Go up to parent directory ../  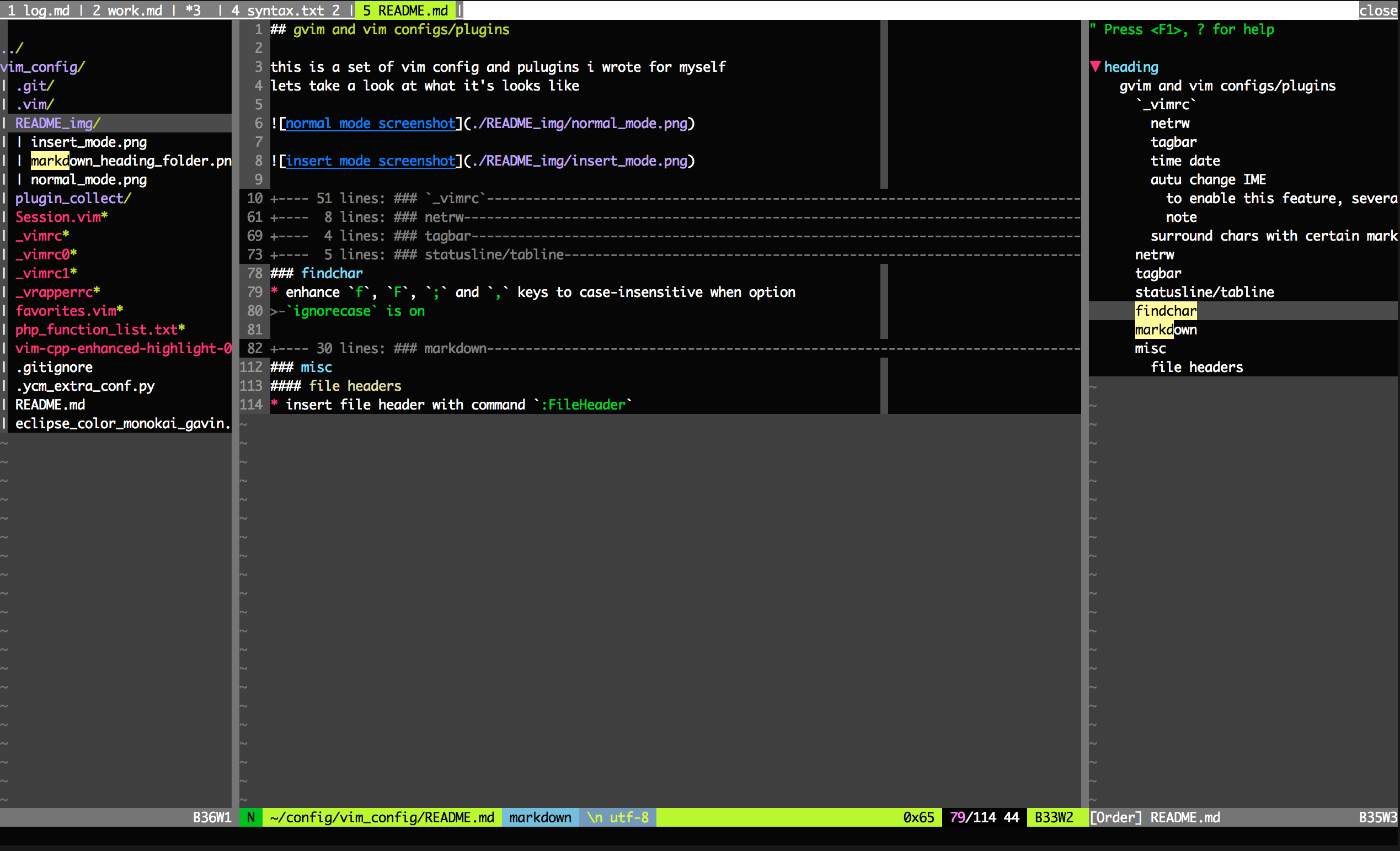pyautogui.click(x=13, y=49)
